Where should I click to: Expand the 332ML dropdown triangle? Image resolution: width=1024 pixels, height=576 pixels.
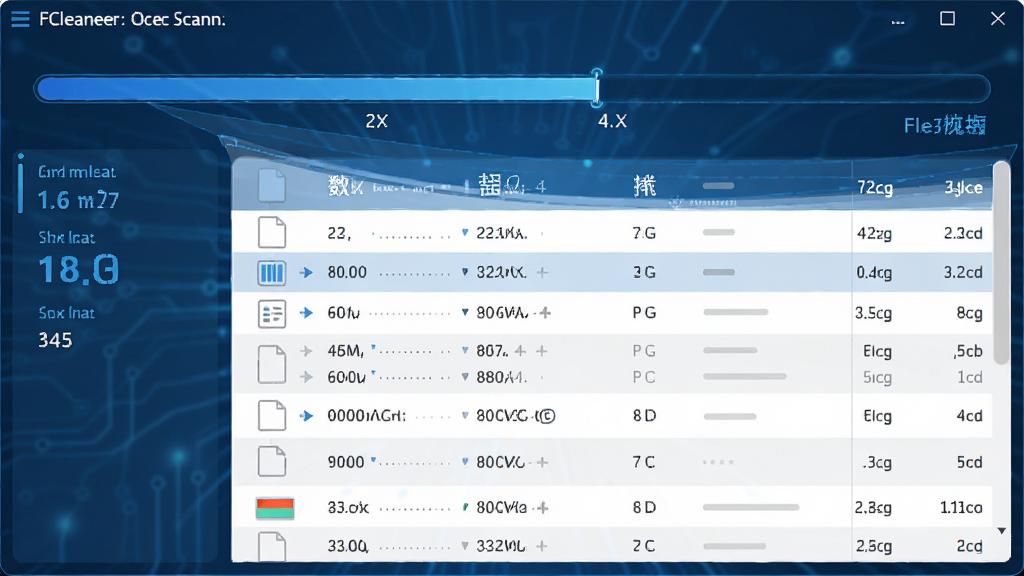click(465, 546)
